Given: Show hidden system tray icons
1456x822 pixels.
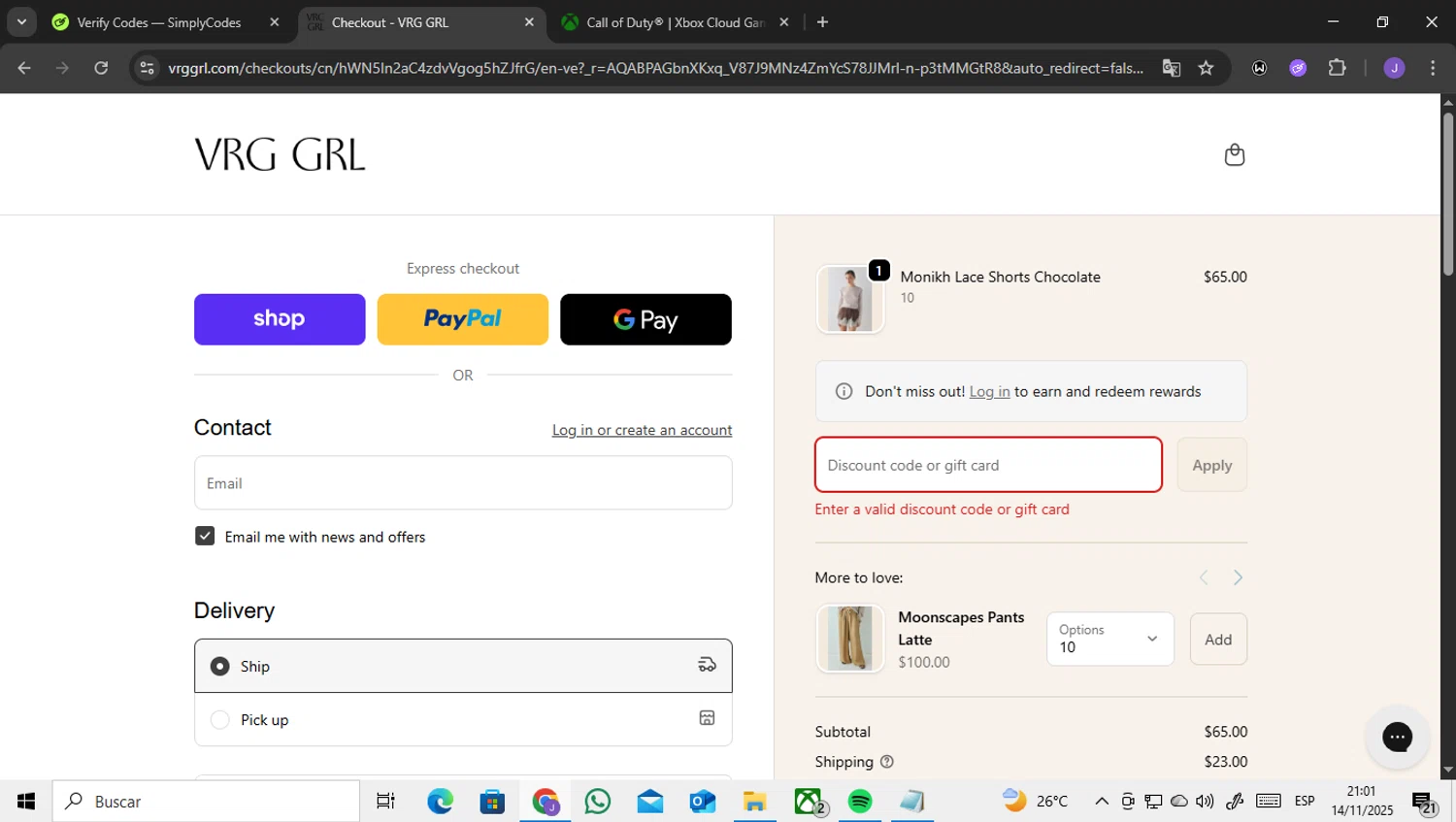Looking at the screenshot, I should click(1101, 802).
